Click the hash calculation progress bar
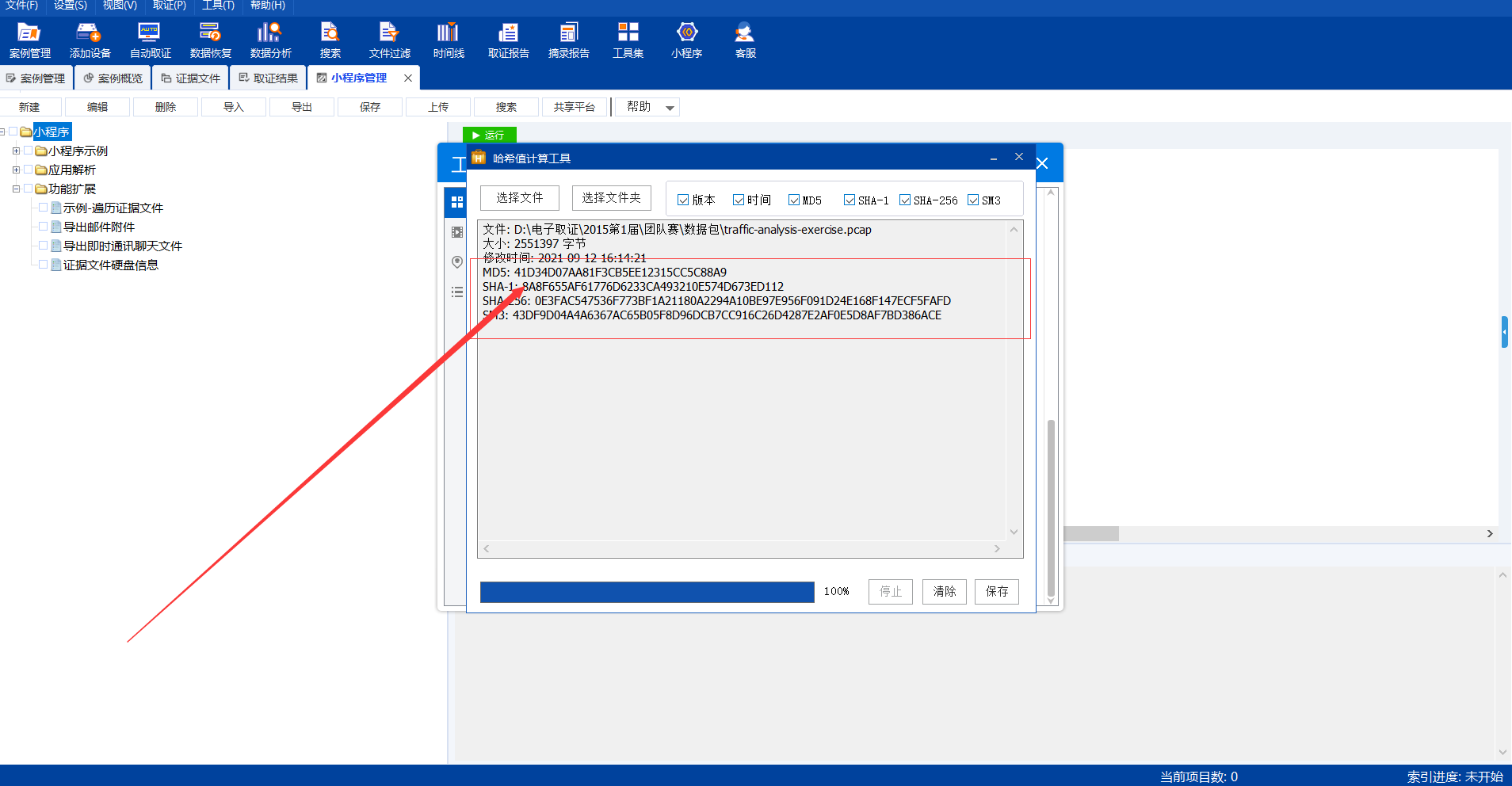This screenshot has height=786, width=1512. click(x=647, y=592)
